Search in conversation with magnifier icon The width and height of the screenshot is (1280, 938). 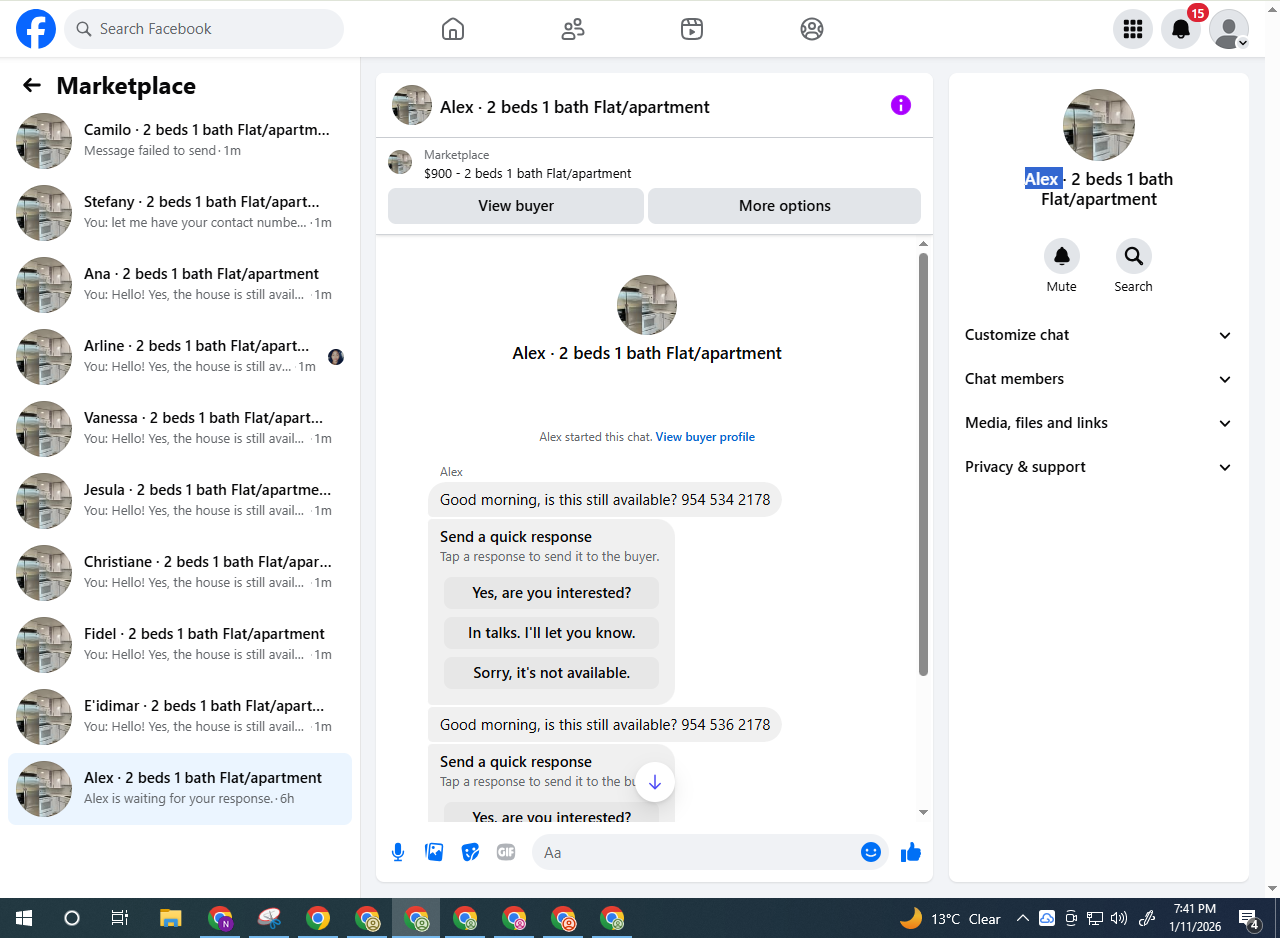1134,256
